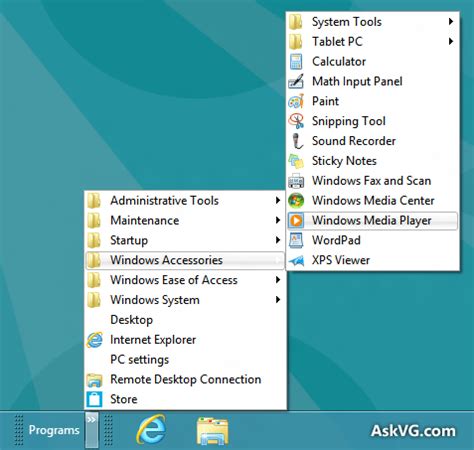Click the Administrative Tools folder icon

(x=94, y=201)
